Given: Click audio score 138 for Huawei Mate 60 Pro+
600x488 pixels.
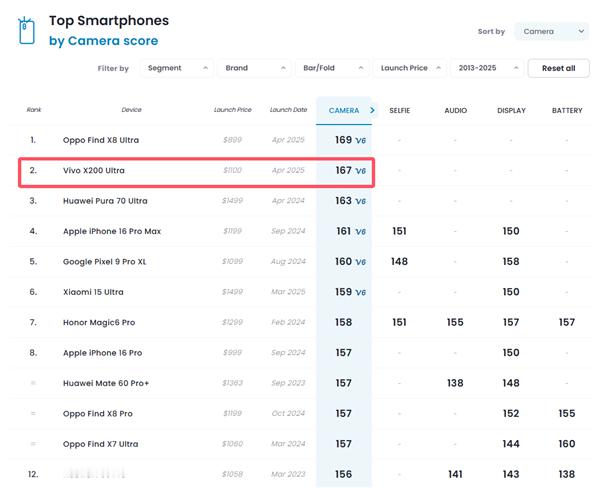Looking at the screenshot, I should point(455,383).
